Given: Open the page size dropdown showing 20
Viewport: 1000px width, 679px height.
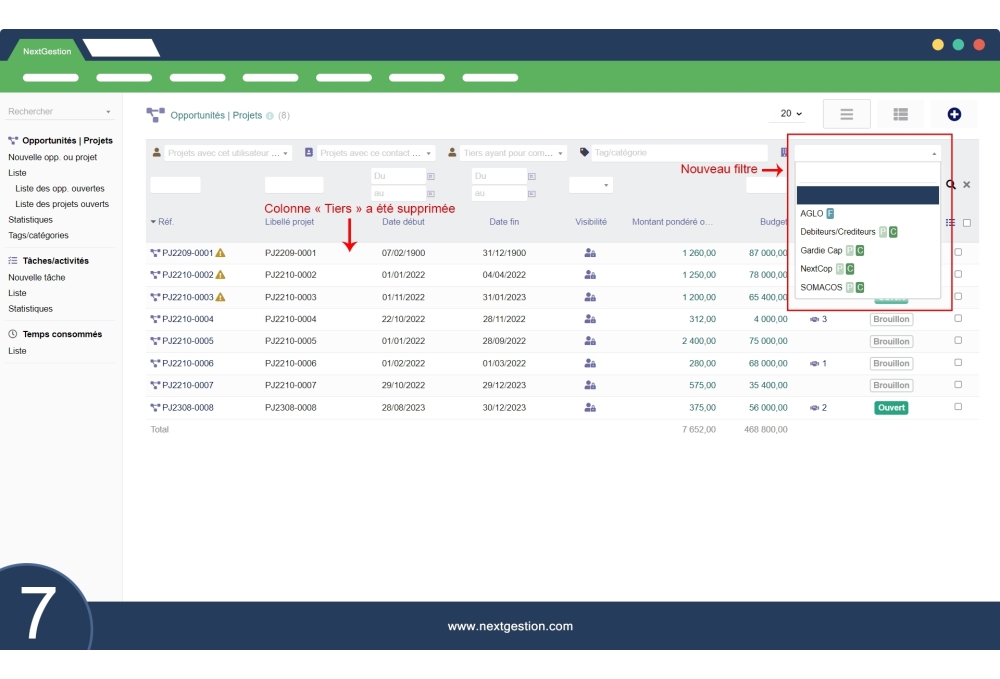Looking at the screenshot, I should (x=791, y=114).
